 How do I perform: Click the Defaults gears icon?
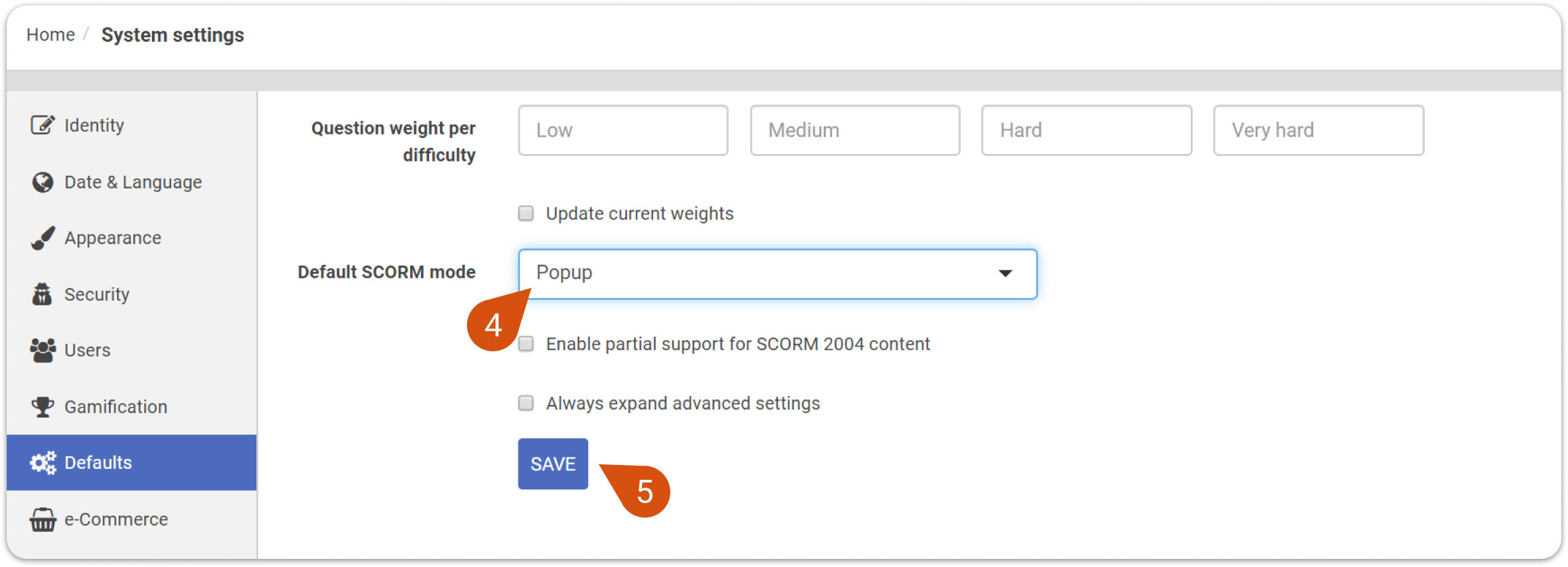click(43, 463)
